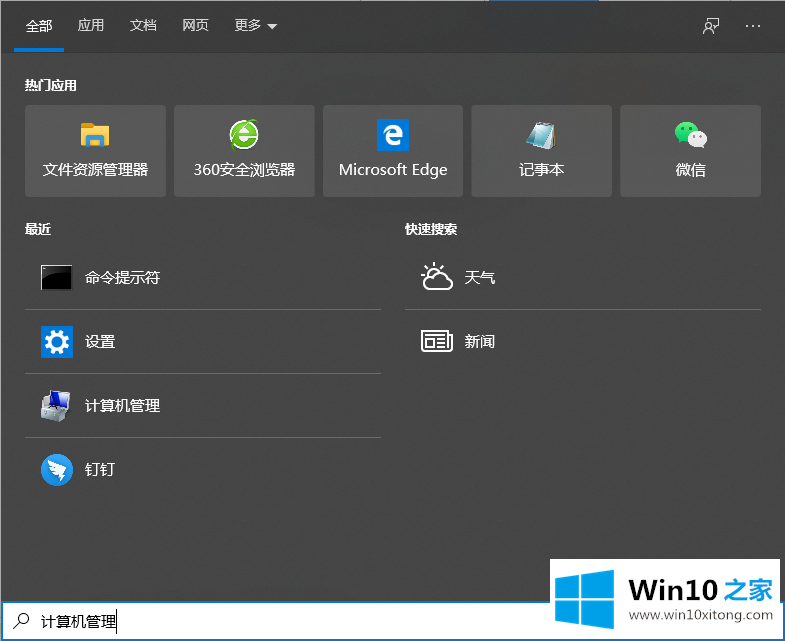Click the 命令提示符 black console icon
785x641 pixels.
(x=57, y=277)
